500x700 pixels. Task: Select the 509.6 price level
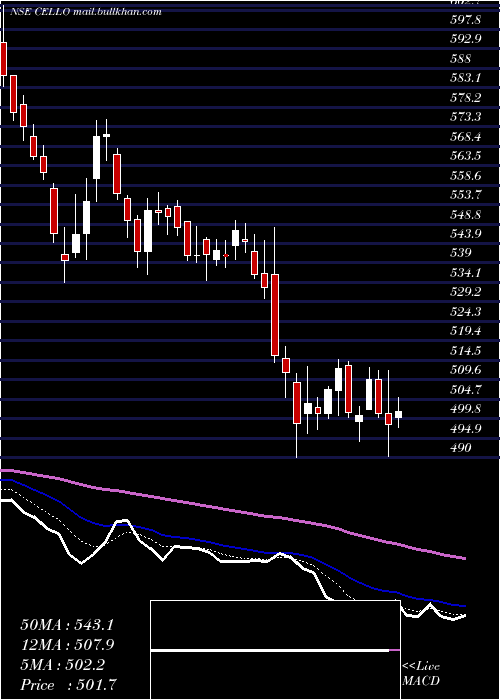[x=465, y=370]
